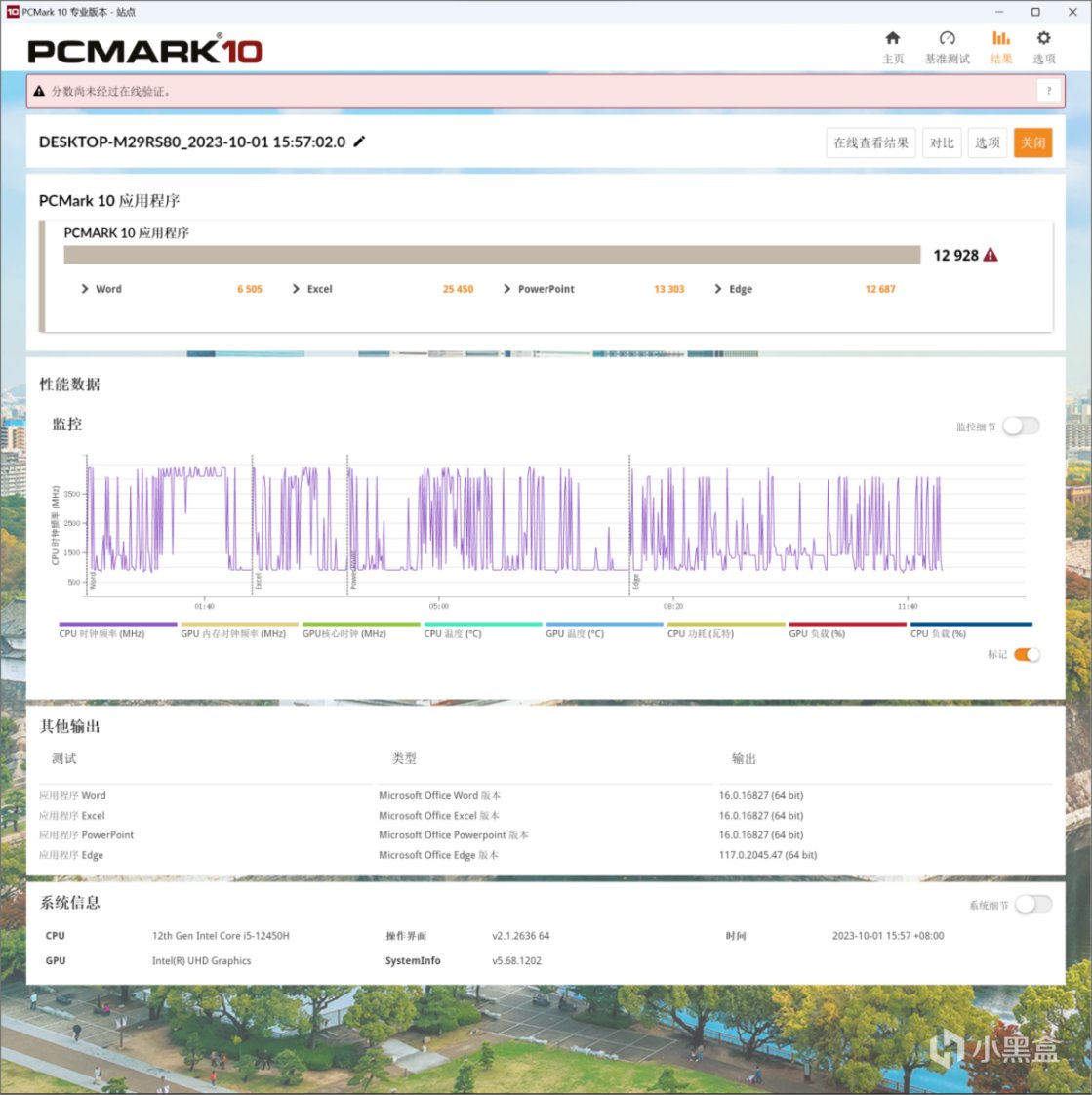
Task: Open the 结果 results chart icon
Action: 1000,47
